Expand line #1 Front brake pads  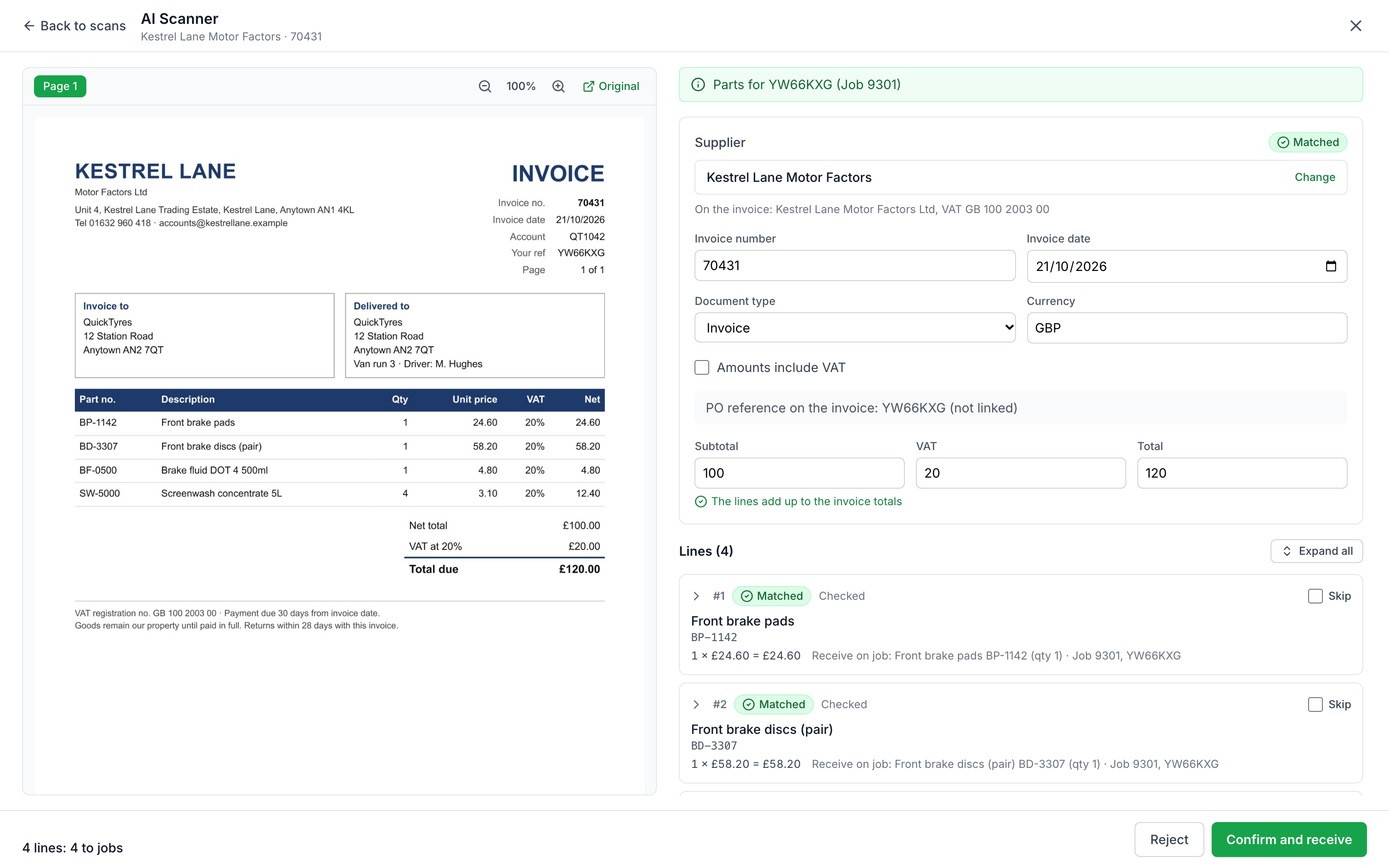[696, 596]
